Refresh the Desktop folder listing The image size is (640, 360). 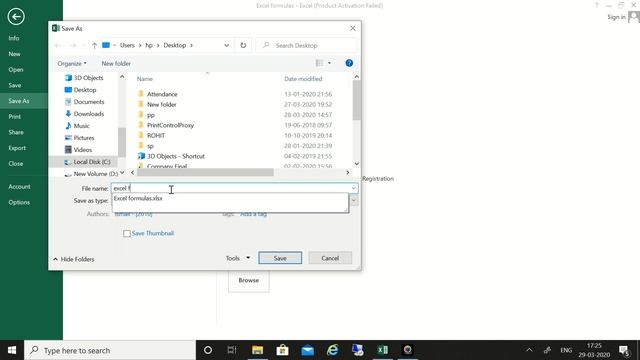pos(243,45)
